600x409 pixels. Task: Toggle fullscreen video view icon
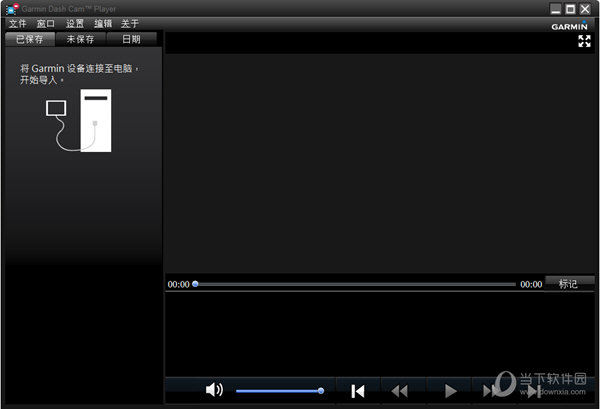pyautogui.click(x=584, y=41)
